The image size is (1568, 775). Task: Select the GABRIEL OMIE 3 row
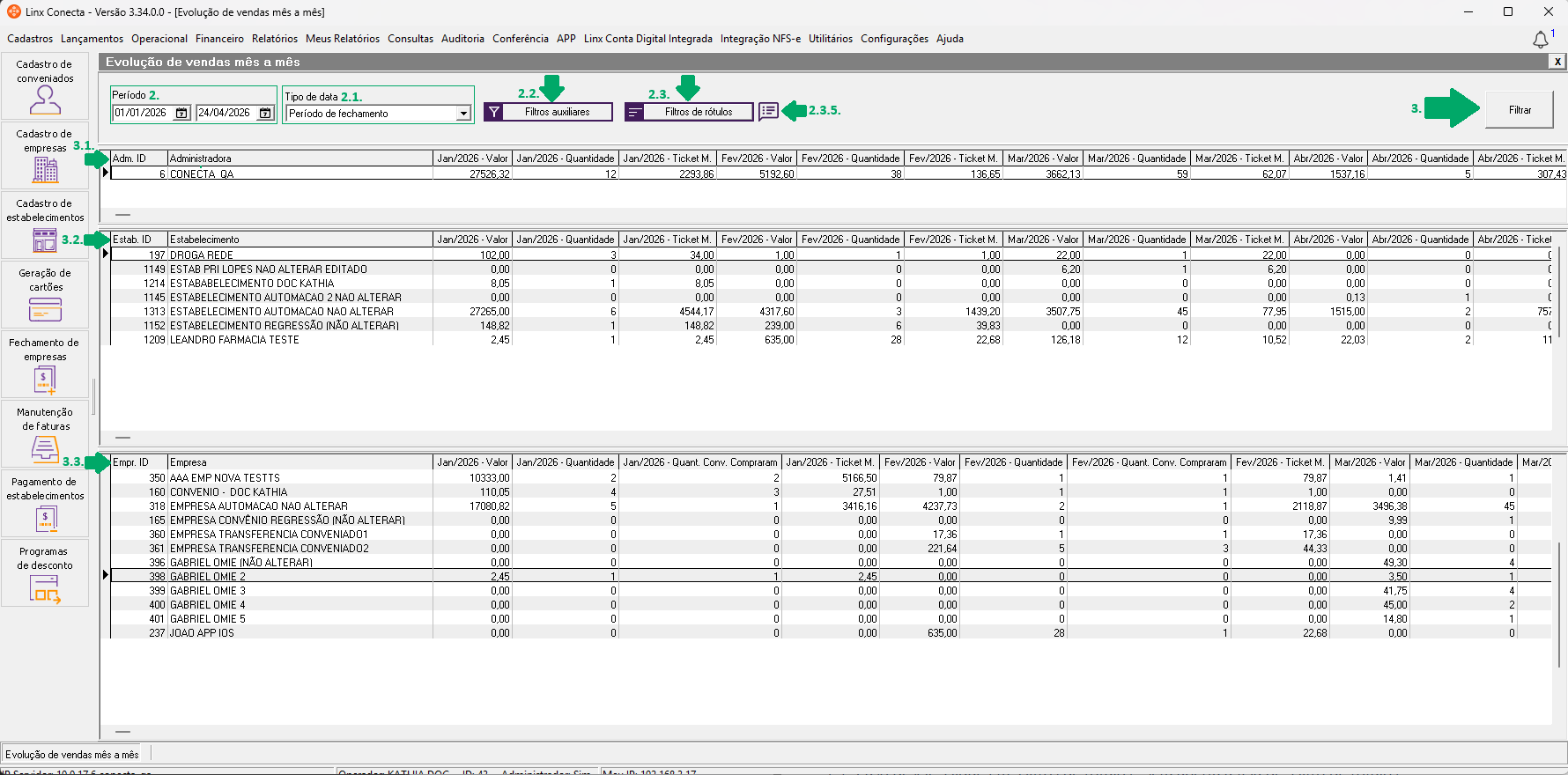click(831, 591)
